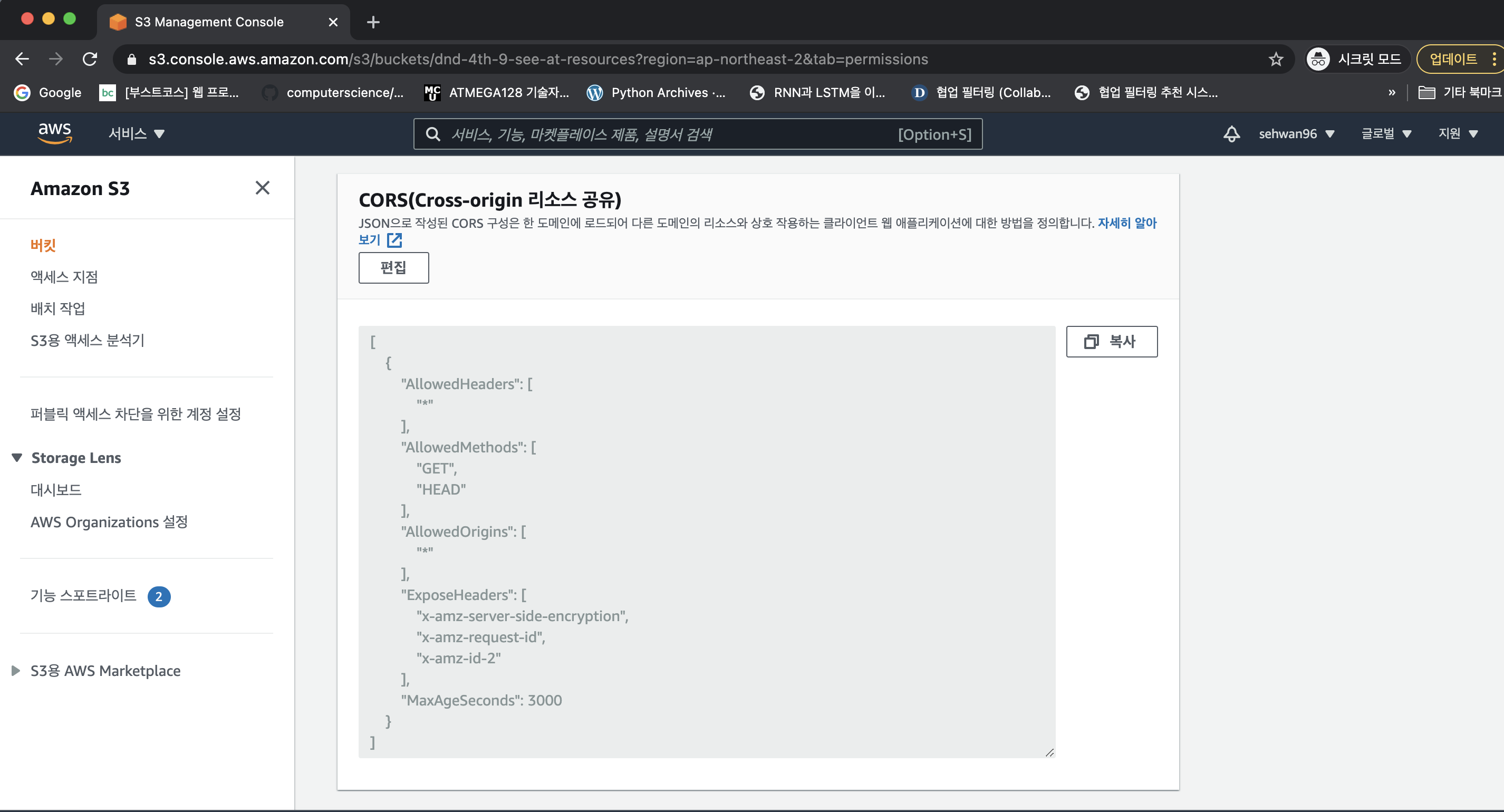Open the 지원 support dropdown

[x=1458, y=134]
